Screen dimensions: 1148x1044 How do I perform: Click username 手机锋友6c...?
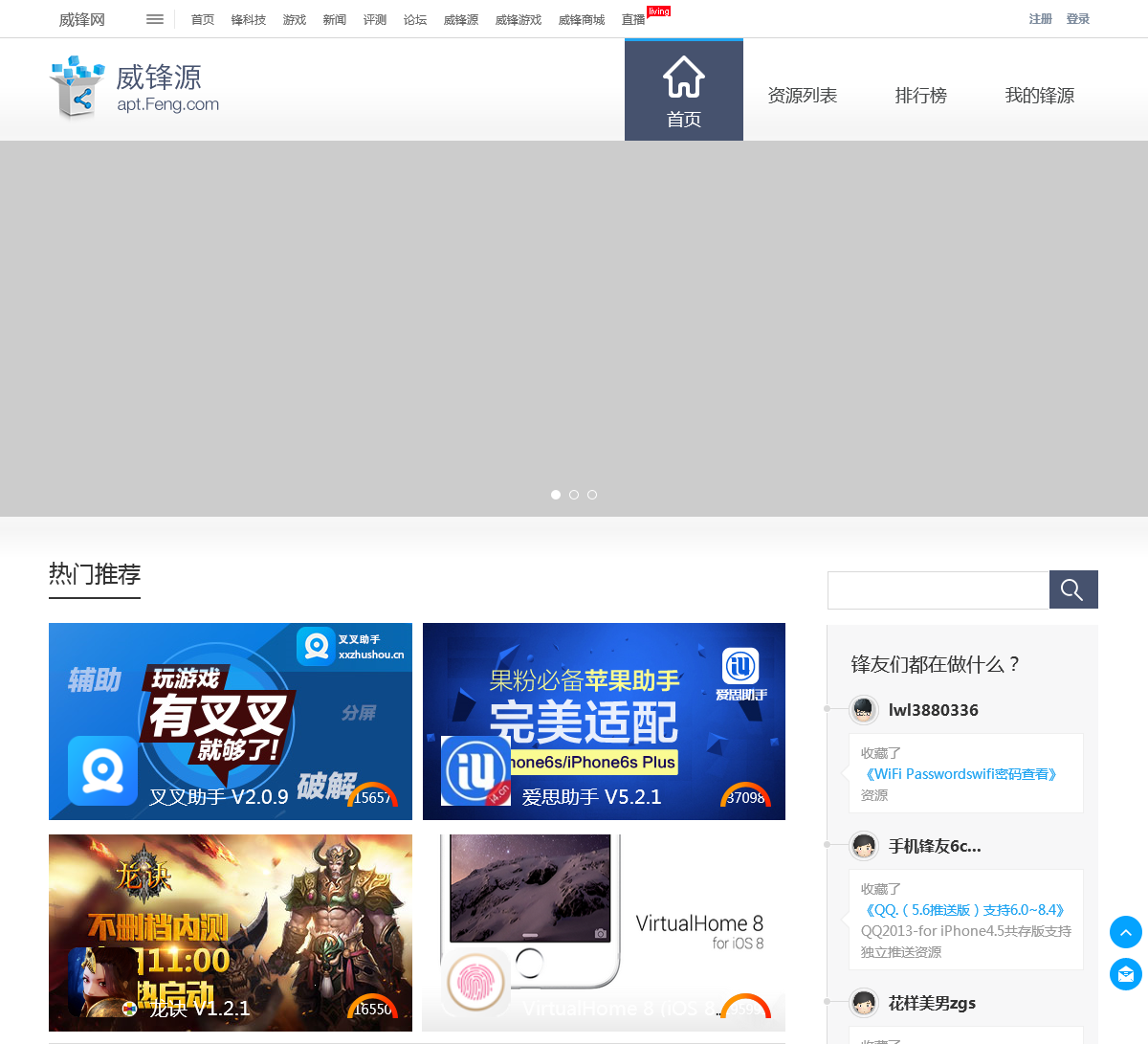[x=935, y=846]
